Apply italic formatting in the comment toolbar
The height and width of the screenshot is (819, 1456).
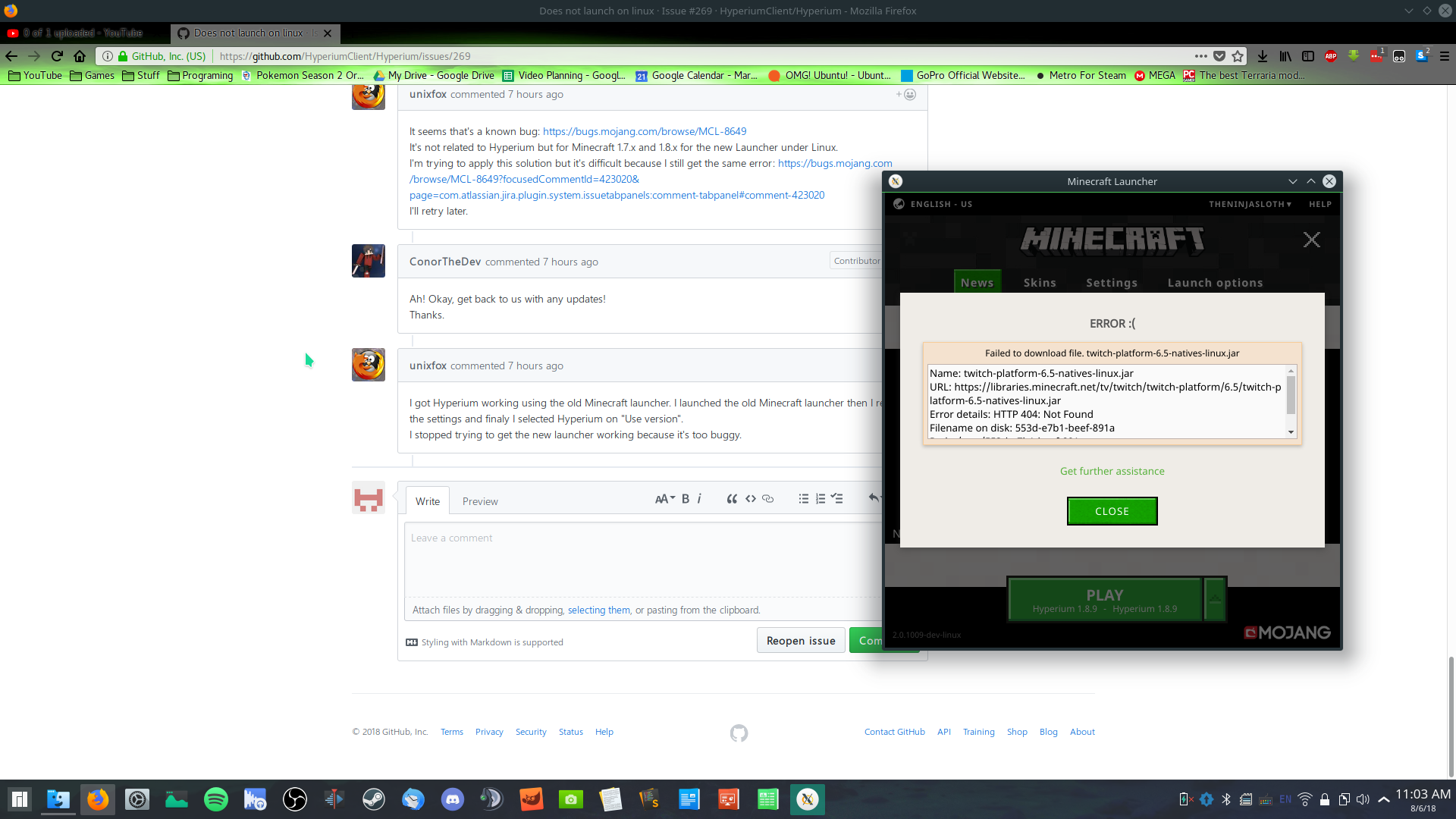coord(699,498)
